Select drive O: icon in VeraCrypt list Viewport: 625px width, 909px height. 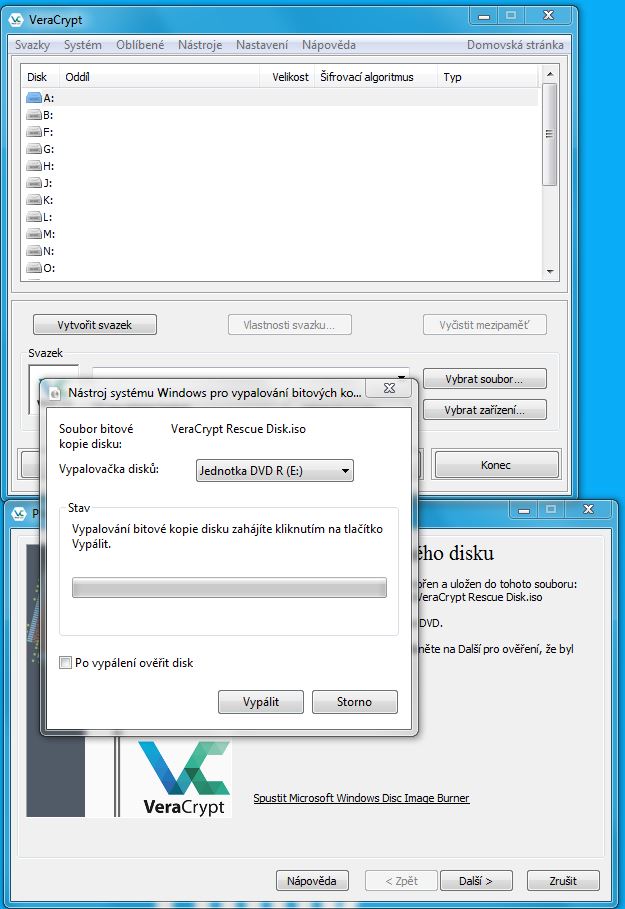click(x=34, y=268)
